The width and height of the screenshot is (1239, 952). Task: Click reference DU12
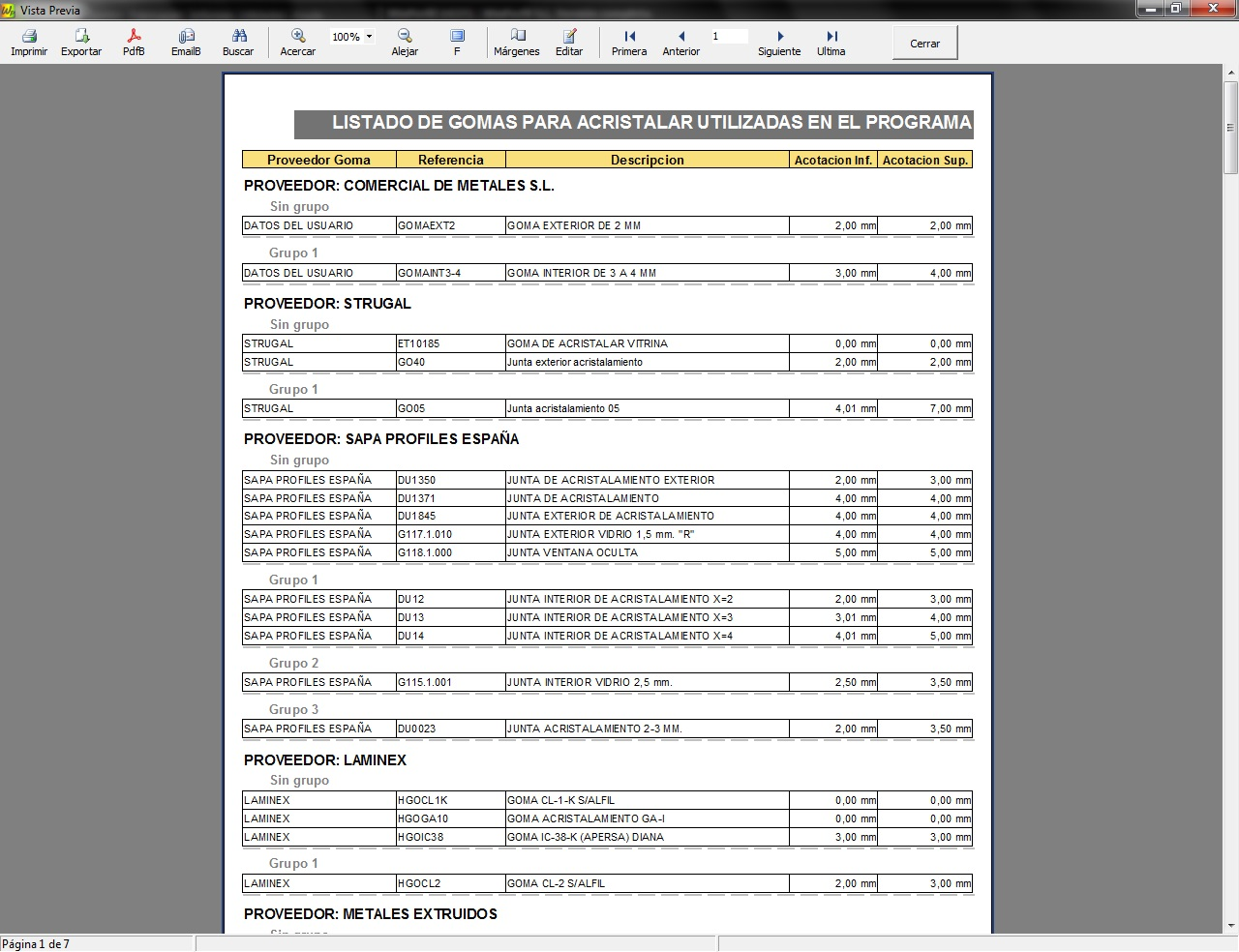point(411,599)
